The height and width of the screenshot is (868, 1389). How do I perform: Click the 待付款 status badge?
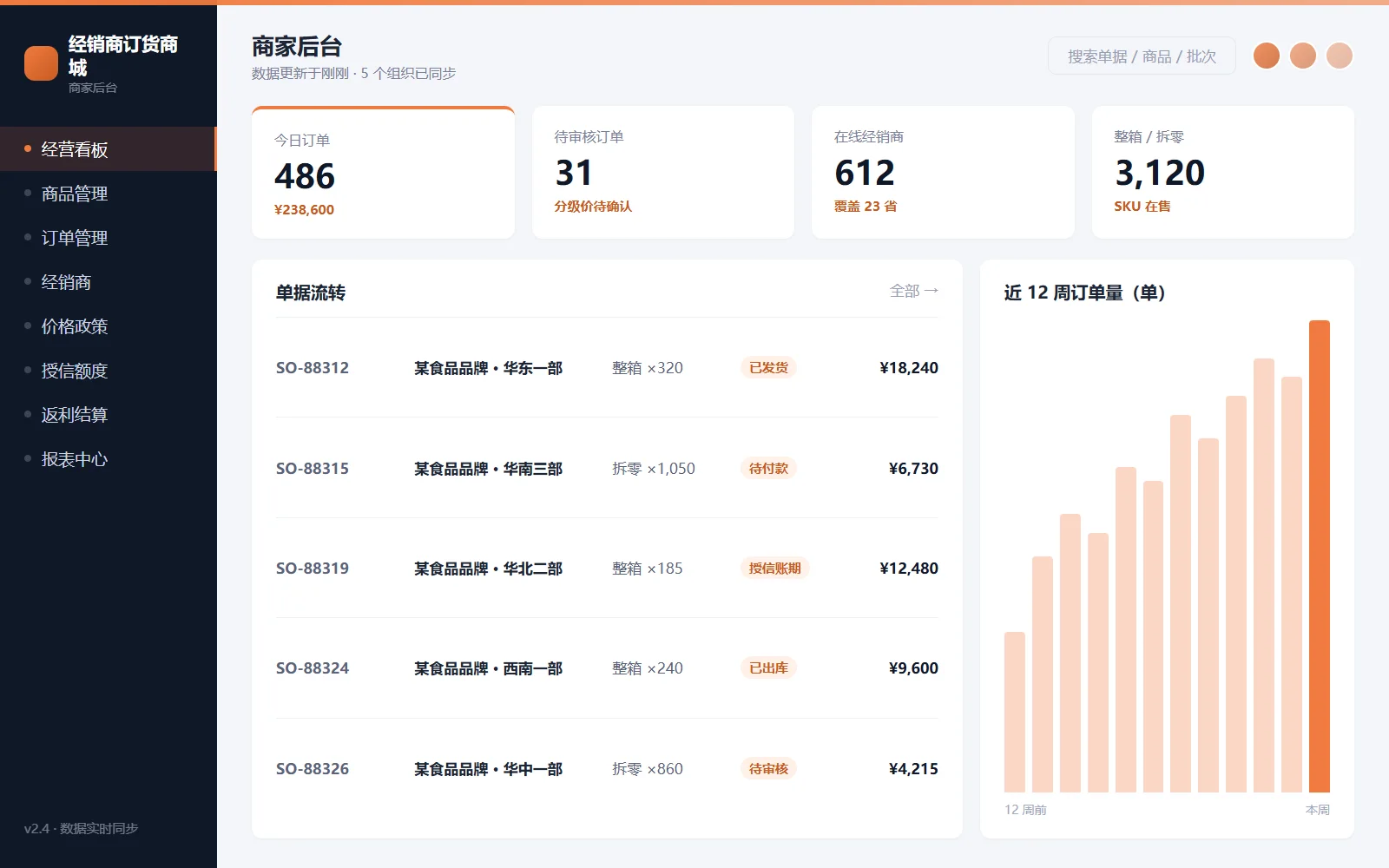pyautogui.click(x=768, y=469)
